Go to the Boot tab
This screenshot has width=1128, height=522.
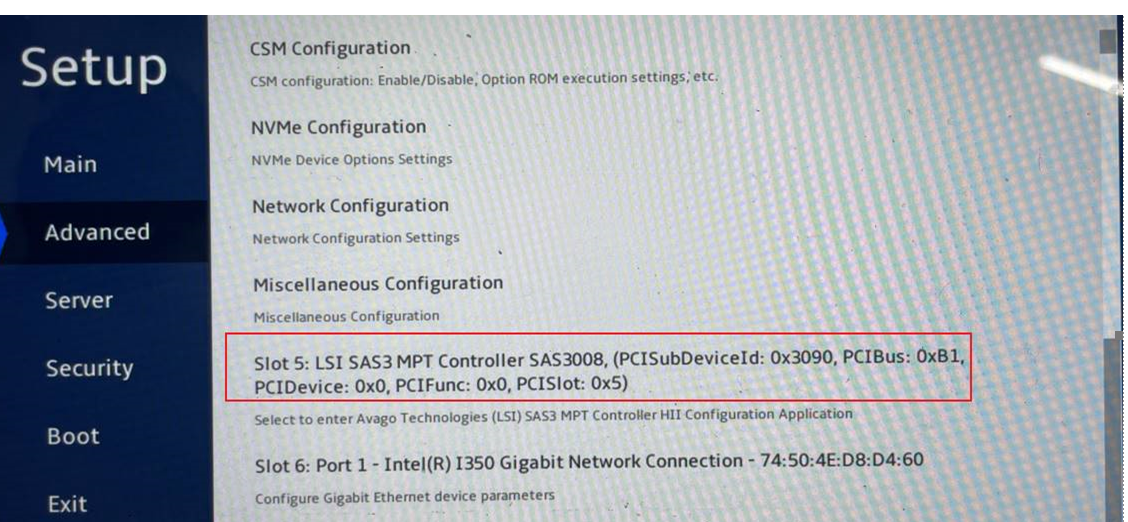73,436
